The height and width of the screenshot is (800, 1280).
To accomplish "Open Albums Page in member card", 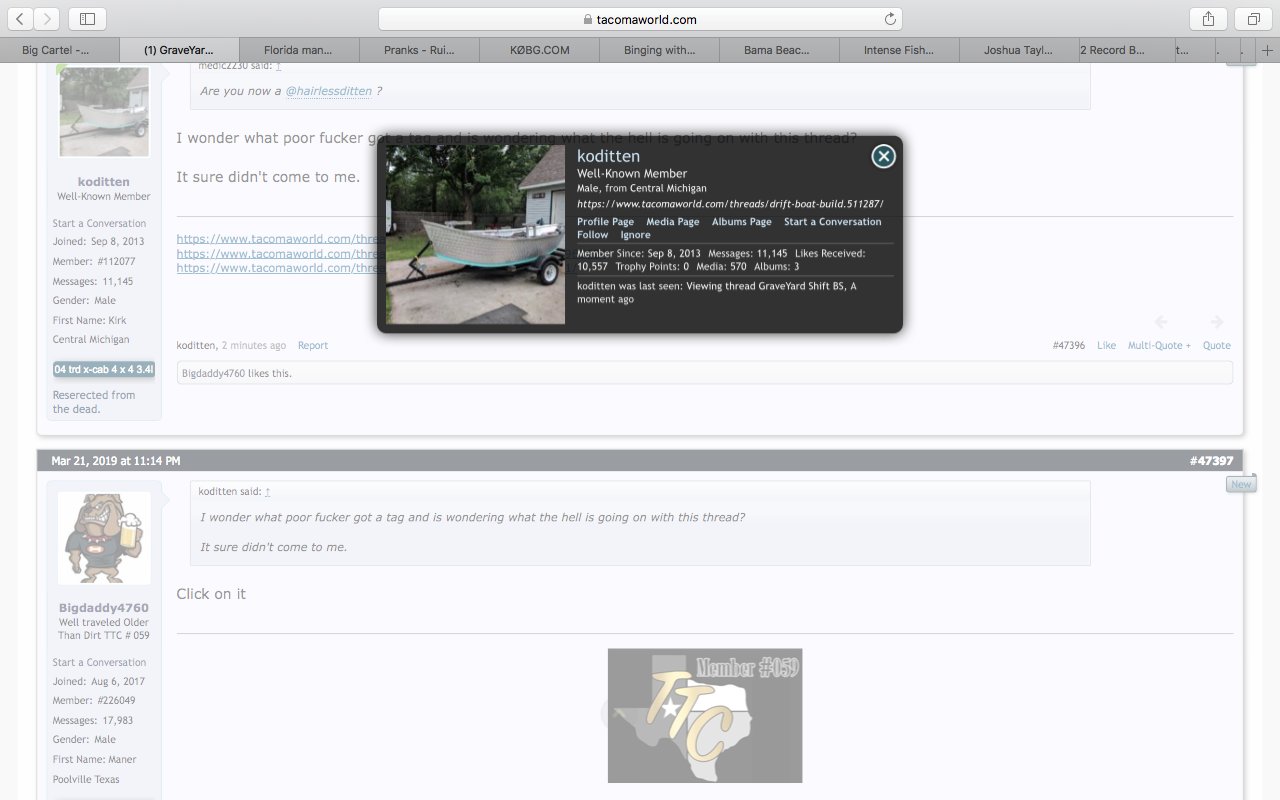I will [x=741, y=222].
